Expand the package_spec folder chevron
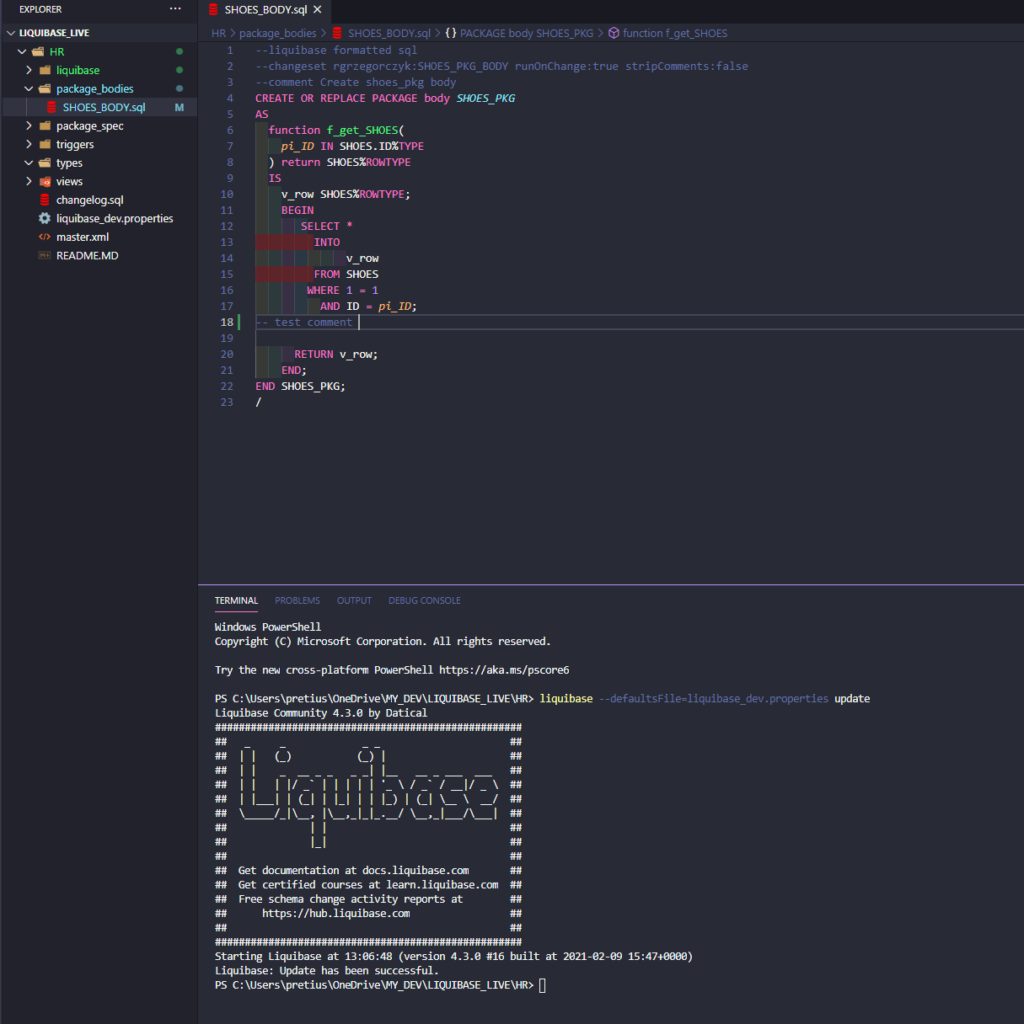The width and height of the screenshot is (1024, 1024). click(29, 125)
